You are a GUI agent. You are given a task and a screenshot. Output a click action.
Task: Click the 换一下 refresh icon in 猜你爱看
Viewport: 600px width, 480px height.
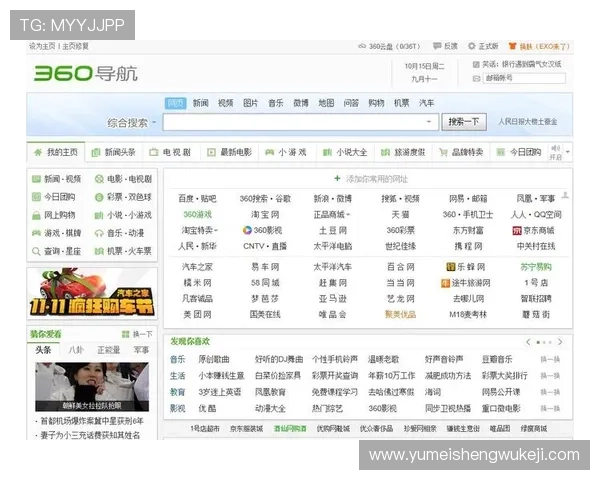point(125,334)
